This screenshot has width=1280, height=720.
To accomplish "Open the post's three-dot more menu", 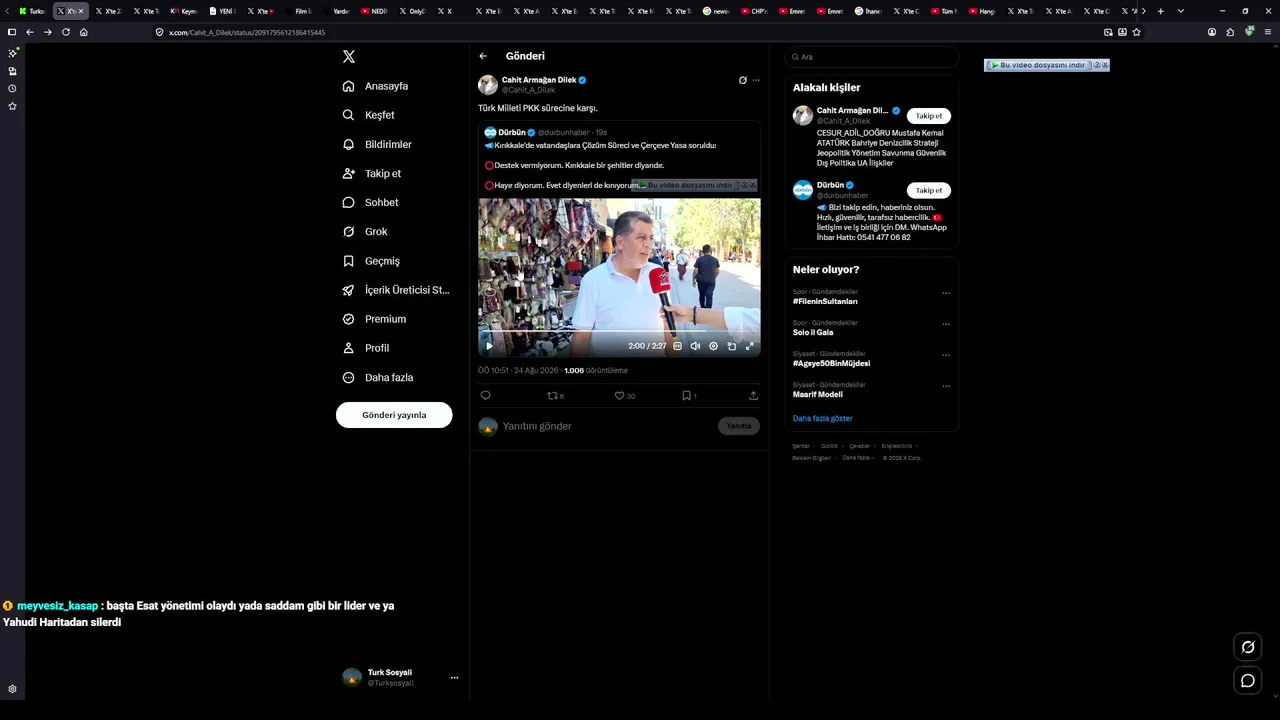I will (756, 80).
